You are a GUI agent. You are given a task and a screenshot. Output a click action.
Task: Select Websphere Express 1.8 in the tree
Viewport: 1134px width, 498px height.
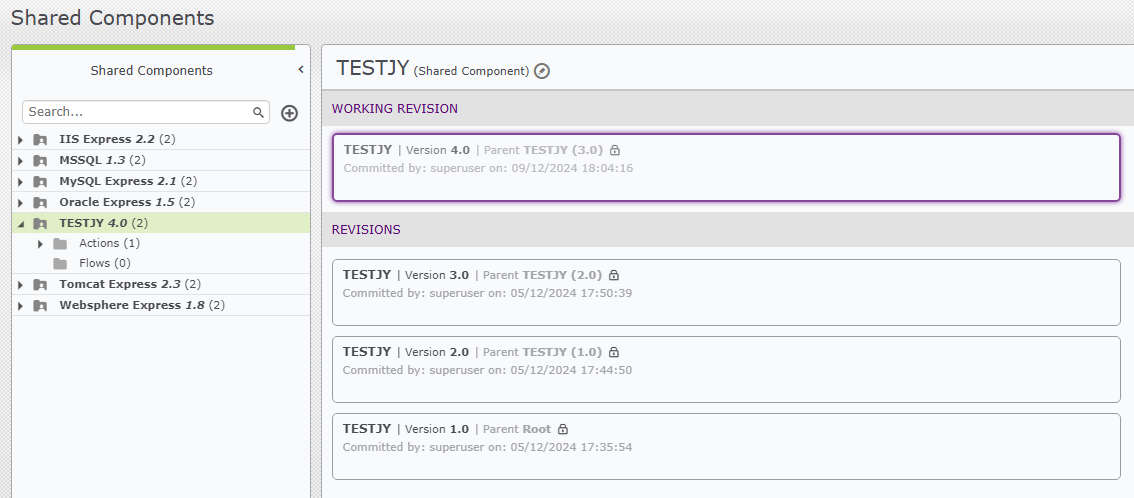point(142,305)
